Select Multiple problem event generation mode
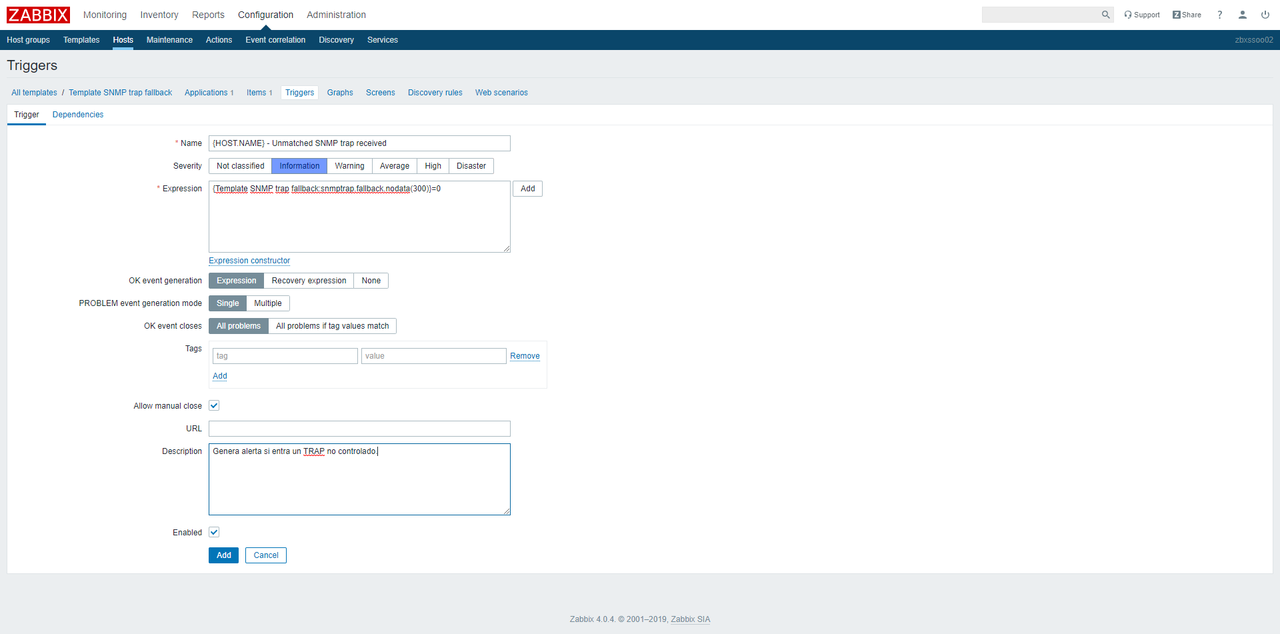The width and height of the screenshot is (1280, 634). 267,303
